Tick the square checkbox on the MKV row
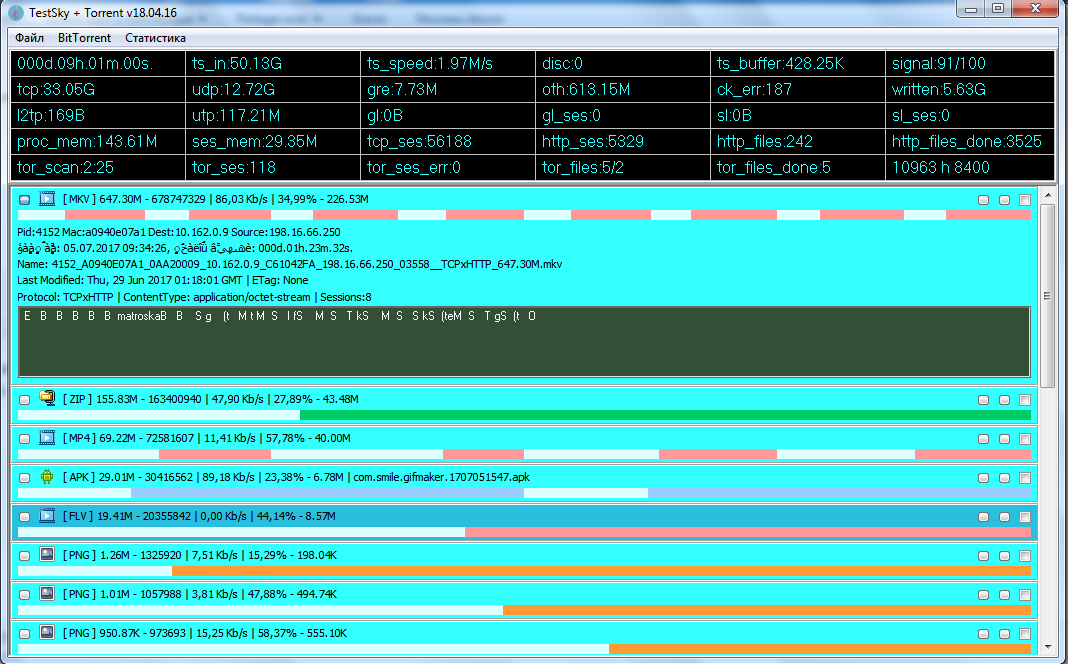 (1025, 200)
